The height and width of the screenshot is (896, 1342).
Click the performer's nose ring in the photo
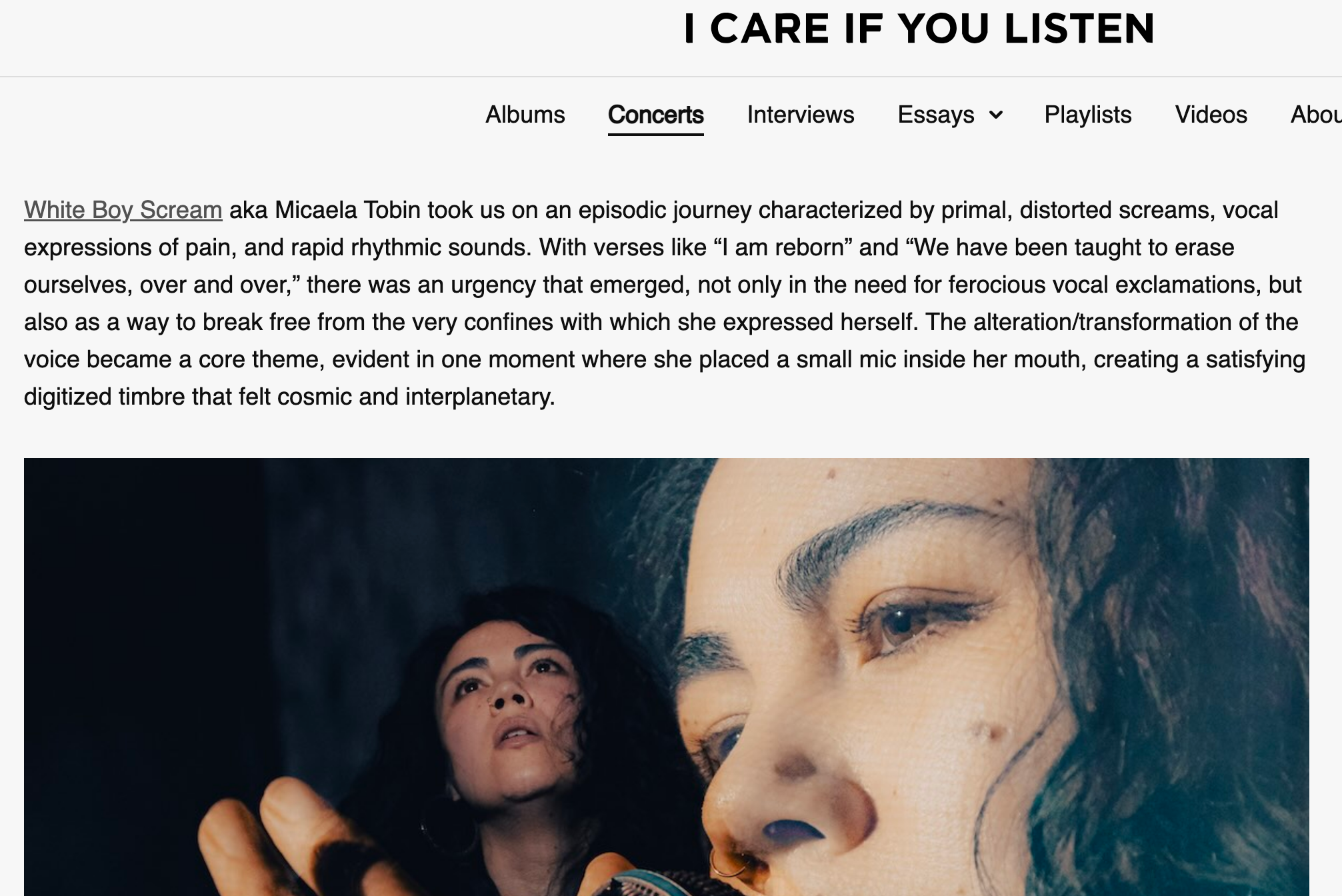728,863
